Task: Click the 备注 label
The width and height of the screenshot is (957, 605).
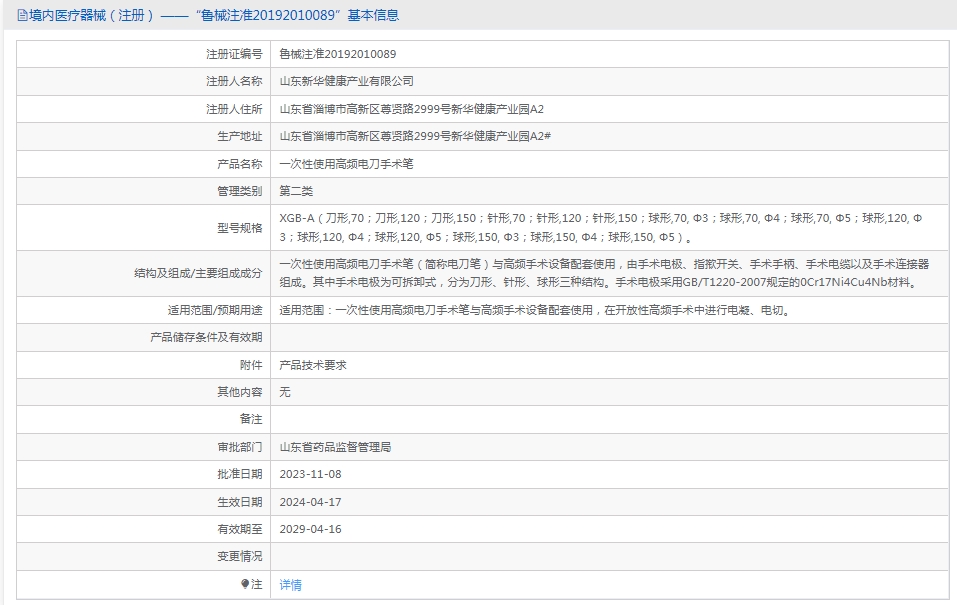Action: tap(251, 419)
